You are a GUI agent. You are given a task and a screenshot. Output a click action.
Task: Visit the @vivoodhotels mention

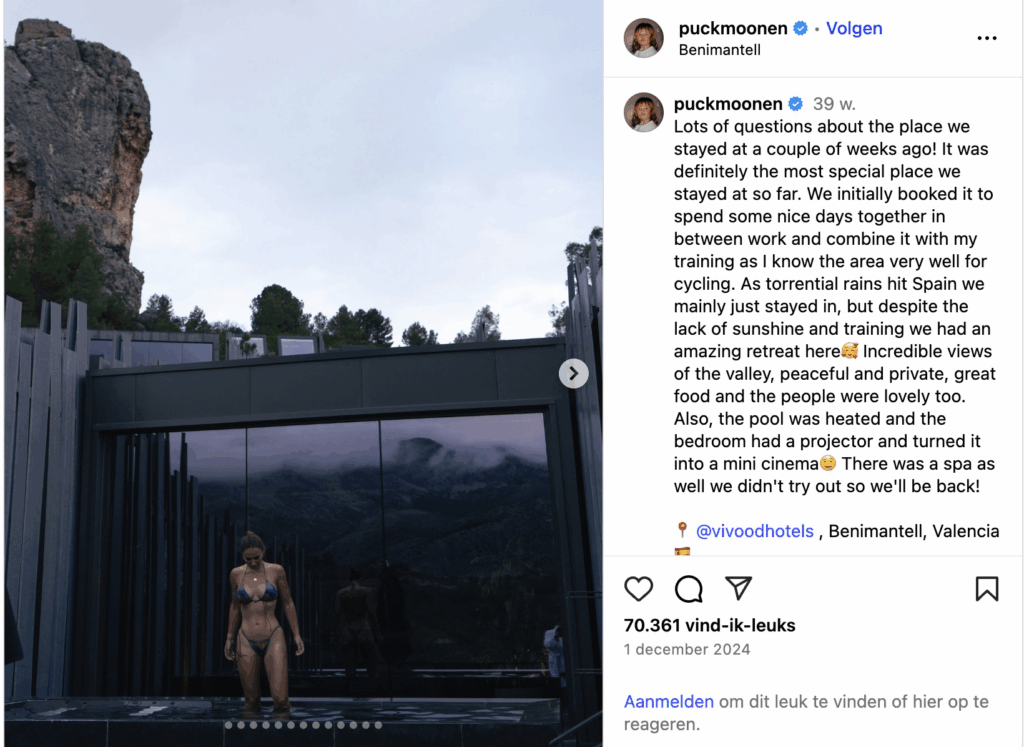[x=755, y=531]
